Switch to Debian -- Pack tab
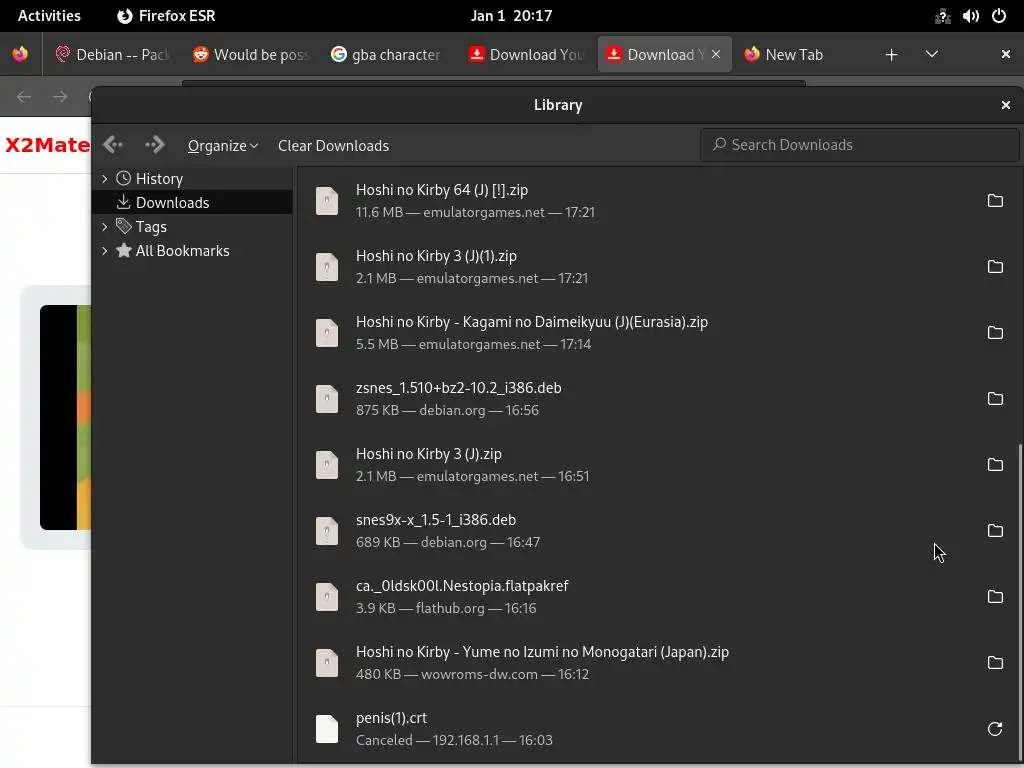Screen dimensions: 1024x768 (x=112, y=54)
